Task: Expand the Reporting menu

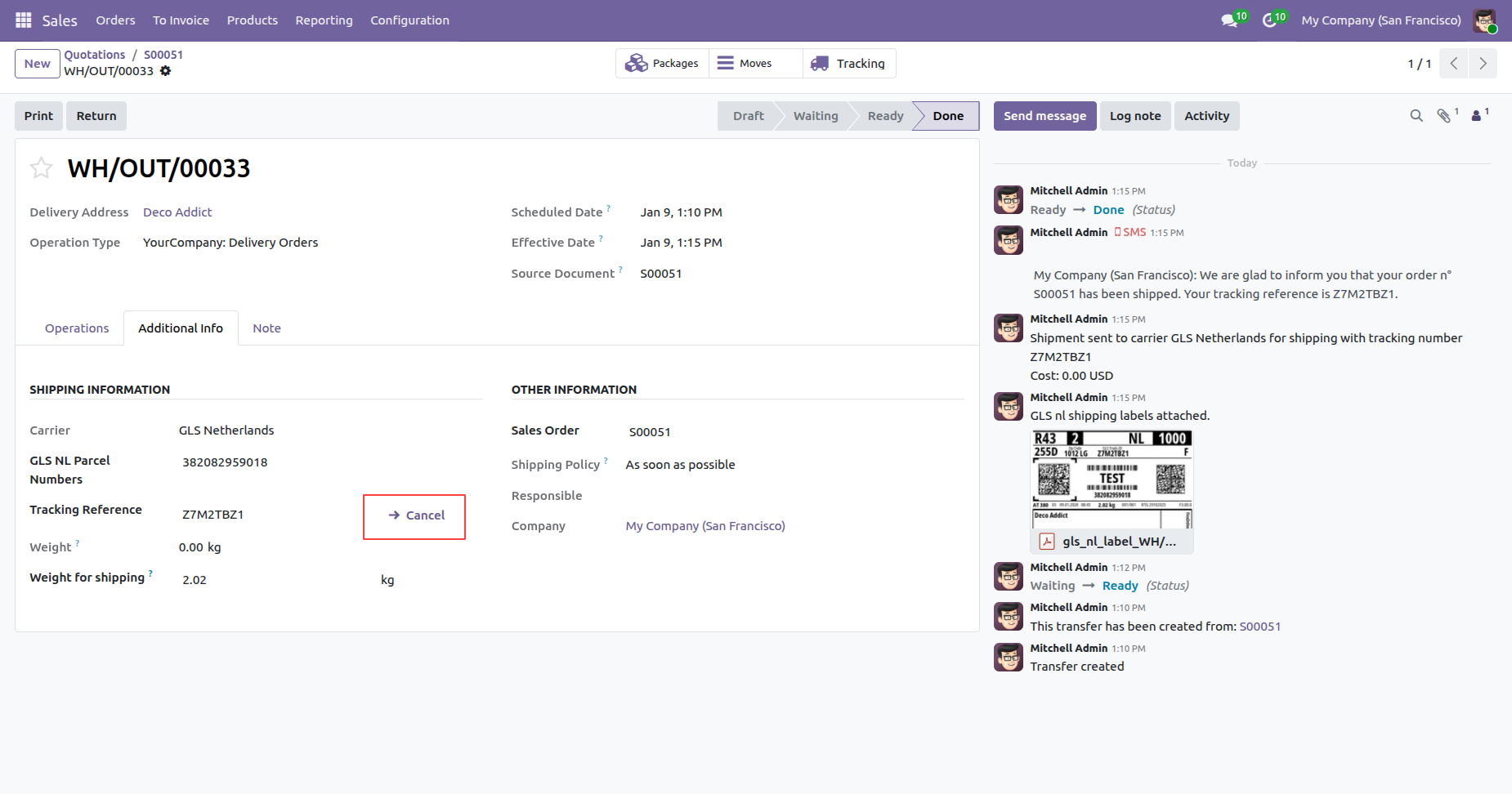Action: click(x=324, y=20)
